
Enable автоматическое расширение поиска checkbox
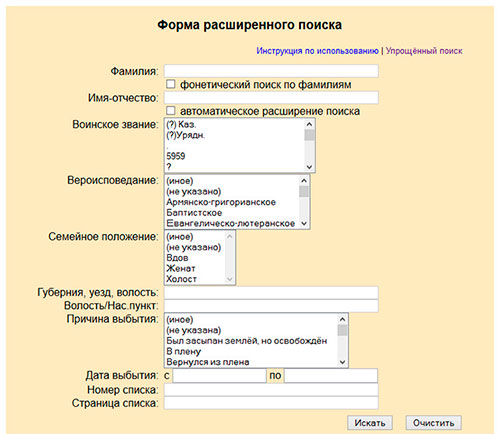pos(171,110)
